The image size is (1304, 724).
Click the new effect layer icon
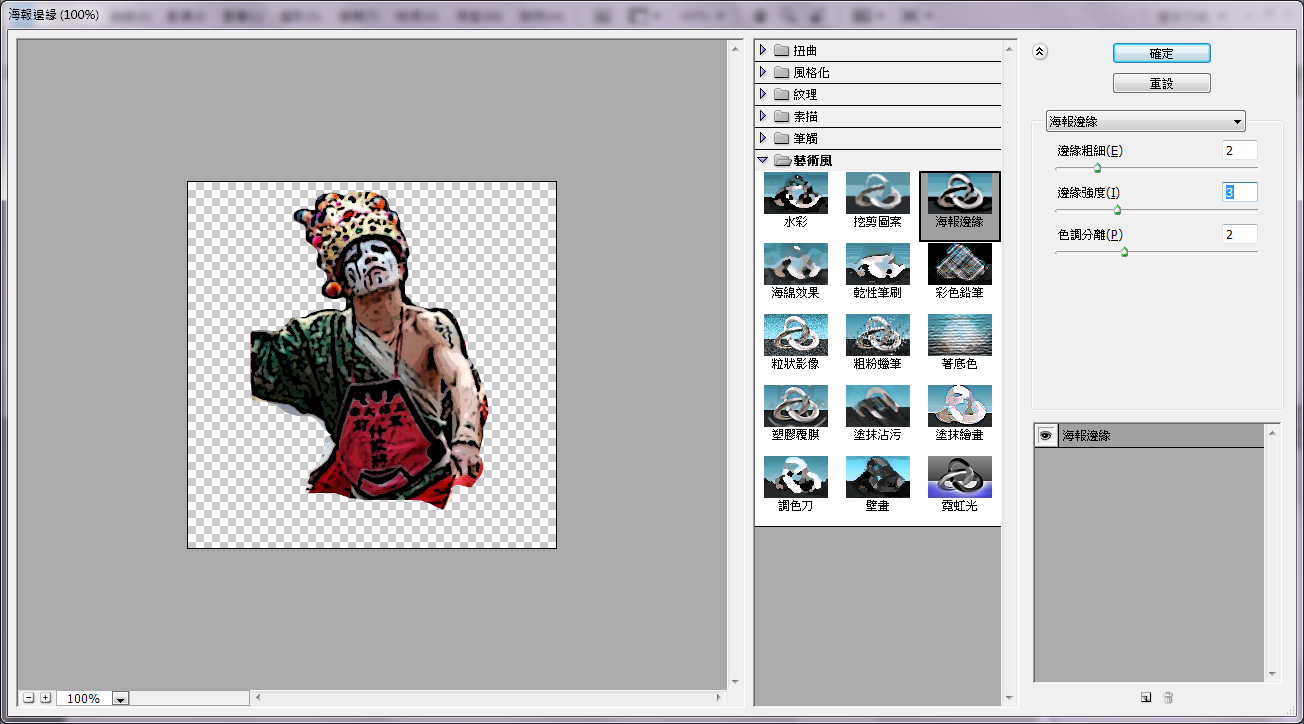1146,698
